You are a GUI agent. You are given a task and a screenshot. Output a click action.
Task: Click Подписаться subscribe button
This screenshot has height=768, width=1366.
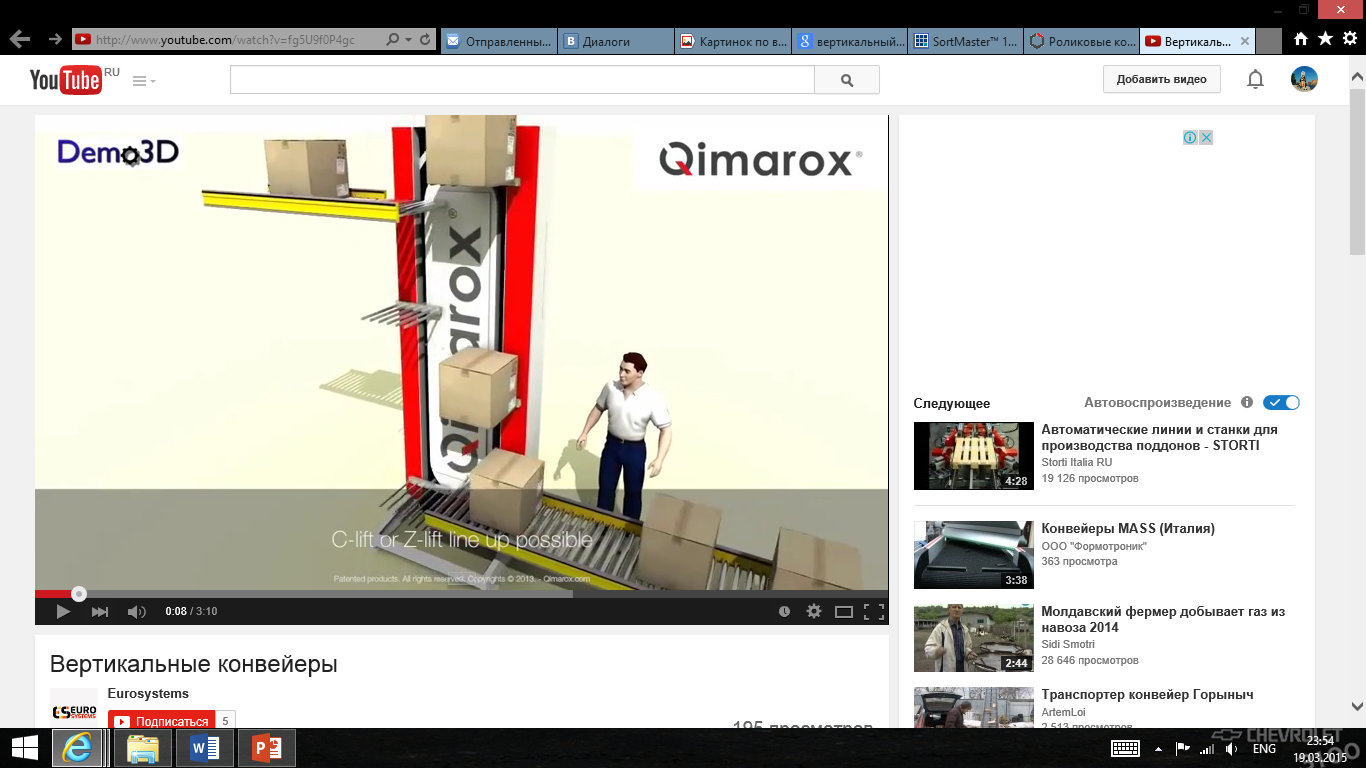click(x=162, y=721)
